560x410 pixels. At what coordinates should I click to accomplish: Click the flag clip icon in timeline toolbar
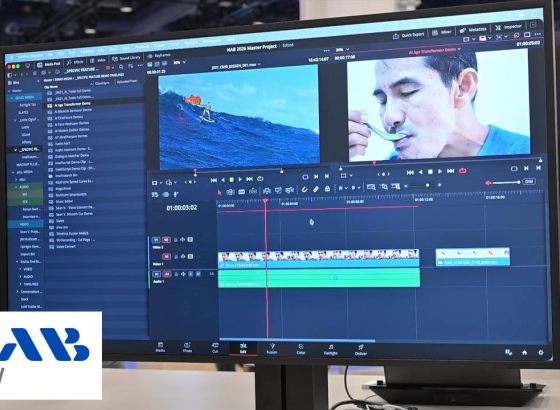pyautogui.click(x=340, y=188)
